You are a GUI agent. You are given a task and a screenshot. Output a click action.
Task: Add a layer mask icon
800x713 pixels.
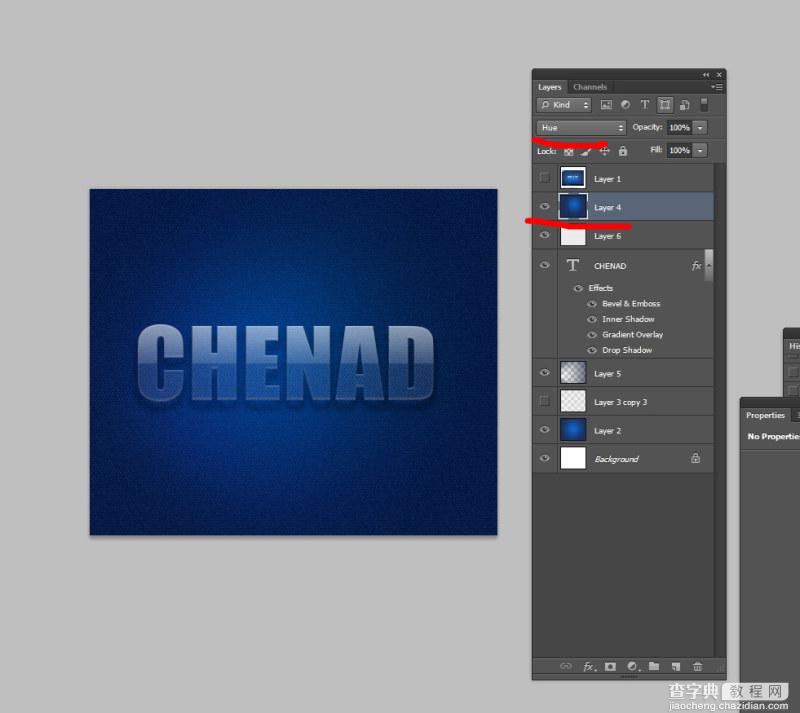(x=610, y=667)
